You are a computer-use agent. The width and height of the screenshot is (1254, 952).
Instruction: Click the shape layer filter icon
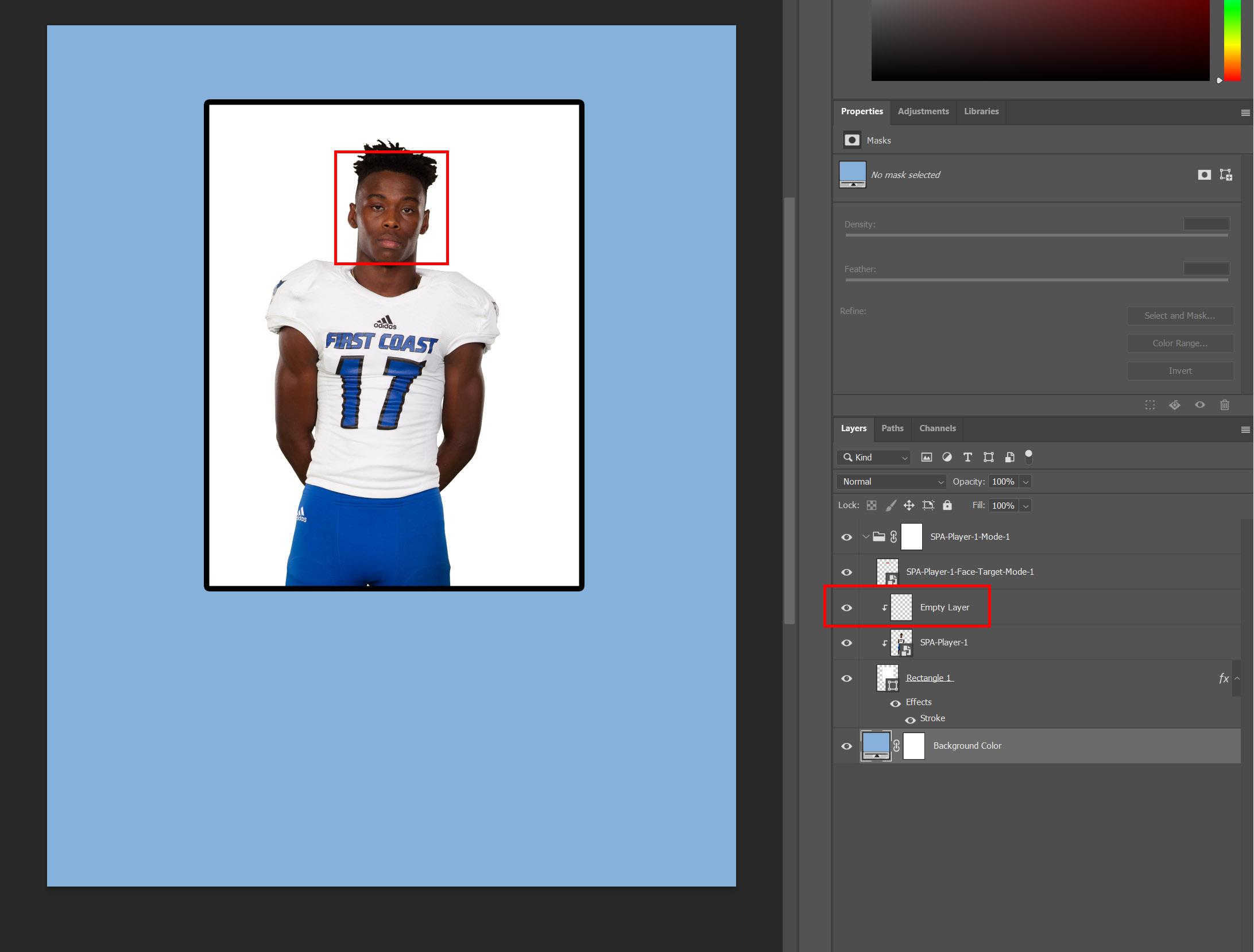(x=988, y=457)
